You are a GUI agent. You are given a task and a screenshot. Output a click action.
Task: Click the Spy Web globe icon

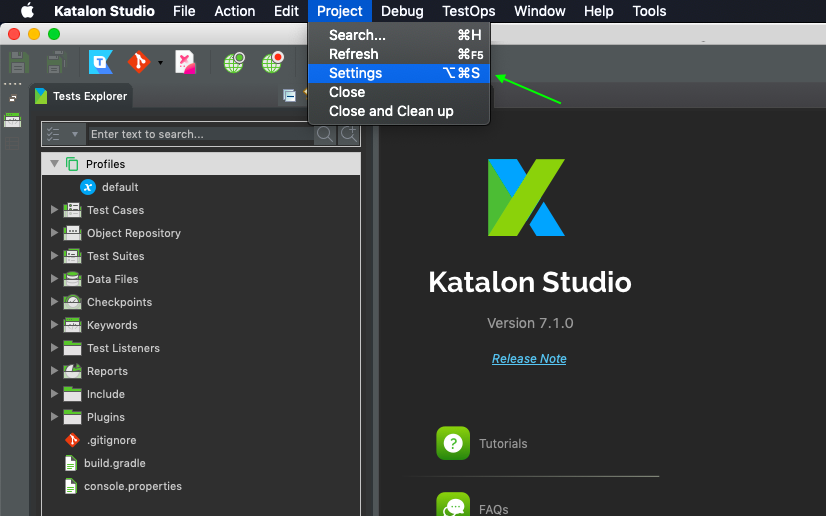tap(234, 63)
